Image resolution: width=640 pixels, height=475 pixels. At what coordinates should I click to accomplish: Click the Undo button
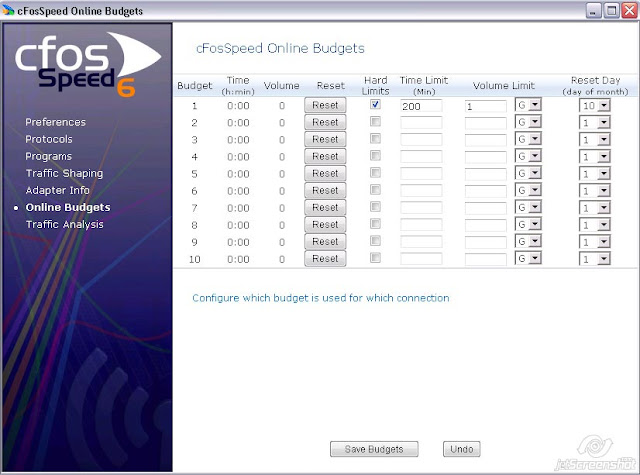[x=462, y=449]
